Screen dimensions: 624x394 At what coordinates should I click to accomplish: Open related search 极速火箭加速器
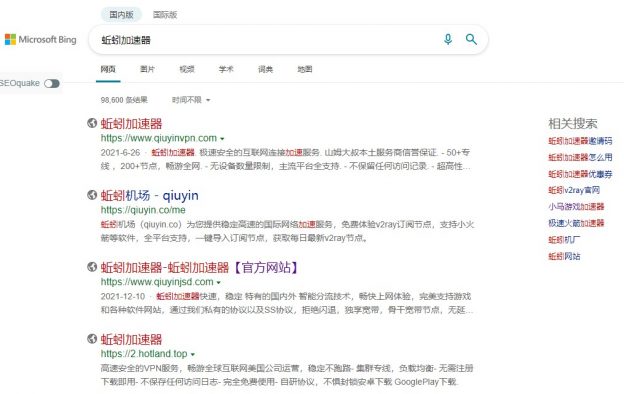(x=576, y=223)
